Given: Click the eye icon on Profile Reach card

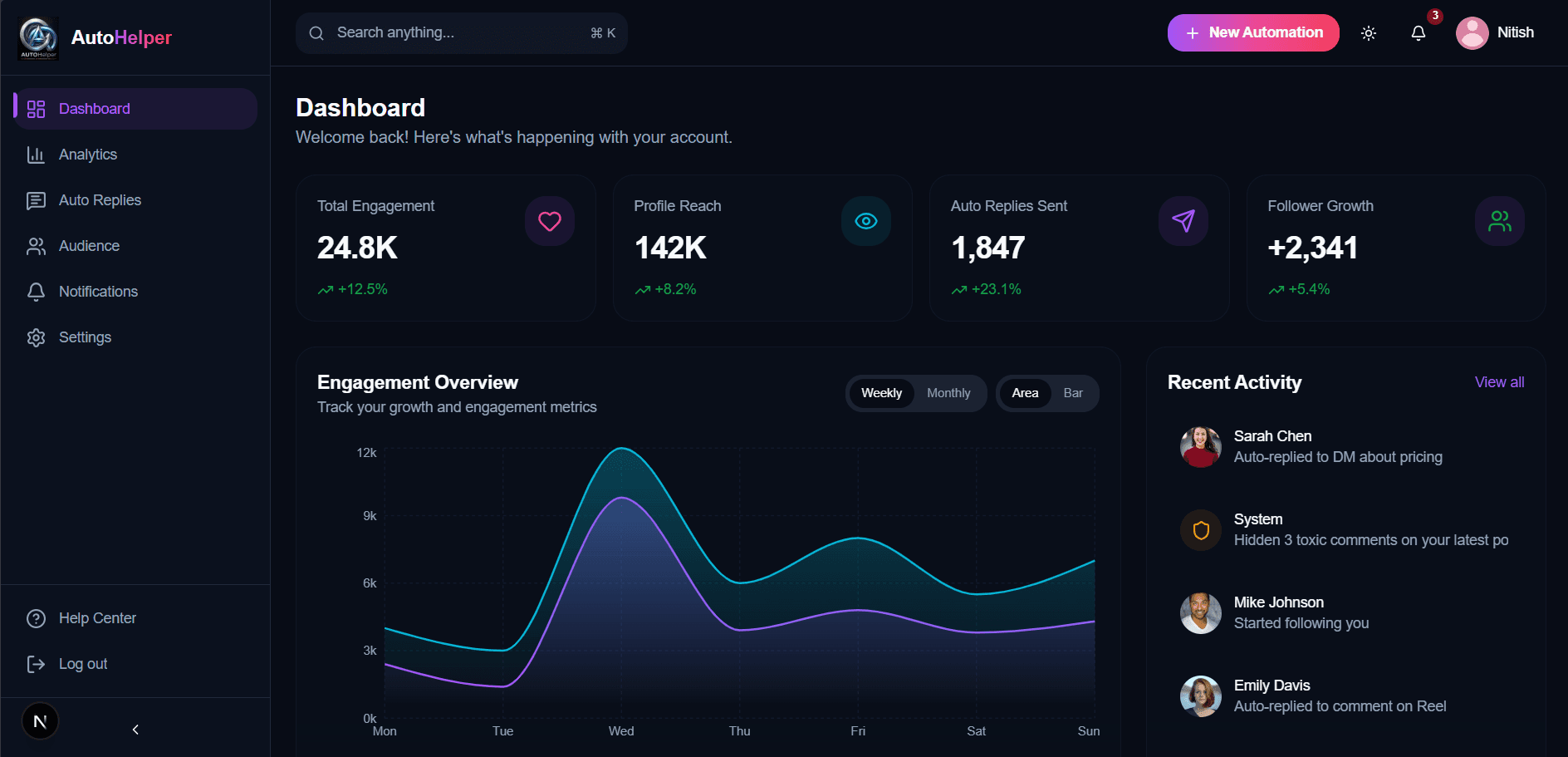Looking at the screenshot, I should pos(865,221).
